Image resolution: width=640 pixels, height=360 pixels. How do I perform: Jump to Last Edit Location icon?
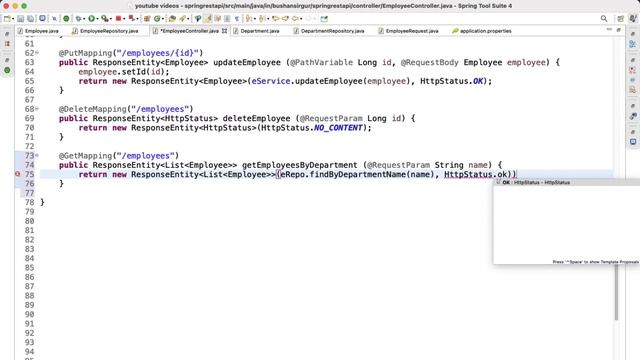pyautogui.click(x=276, y=19)
